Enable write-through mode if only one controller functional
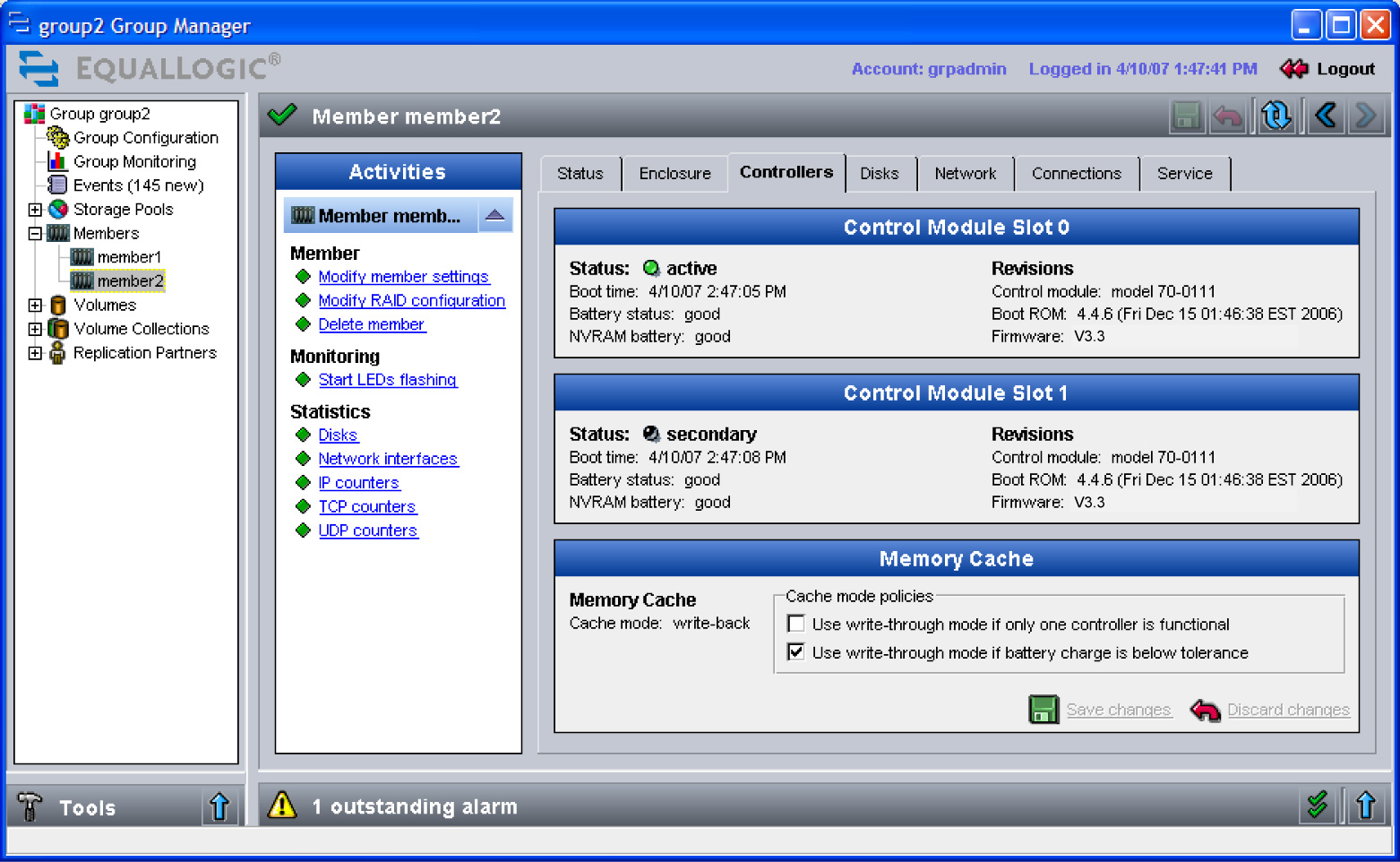 click(795, 624)
